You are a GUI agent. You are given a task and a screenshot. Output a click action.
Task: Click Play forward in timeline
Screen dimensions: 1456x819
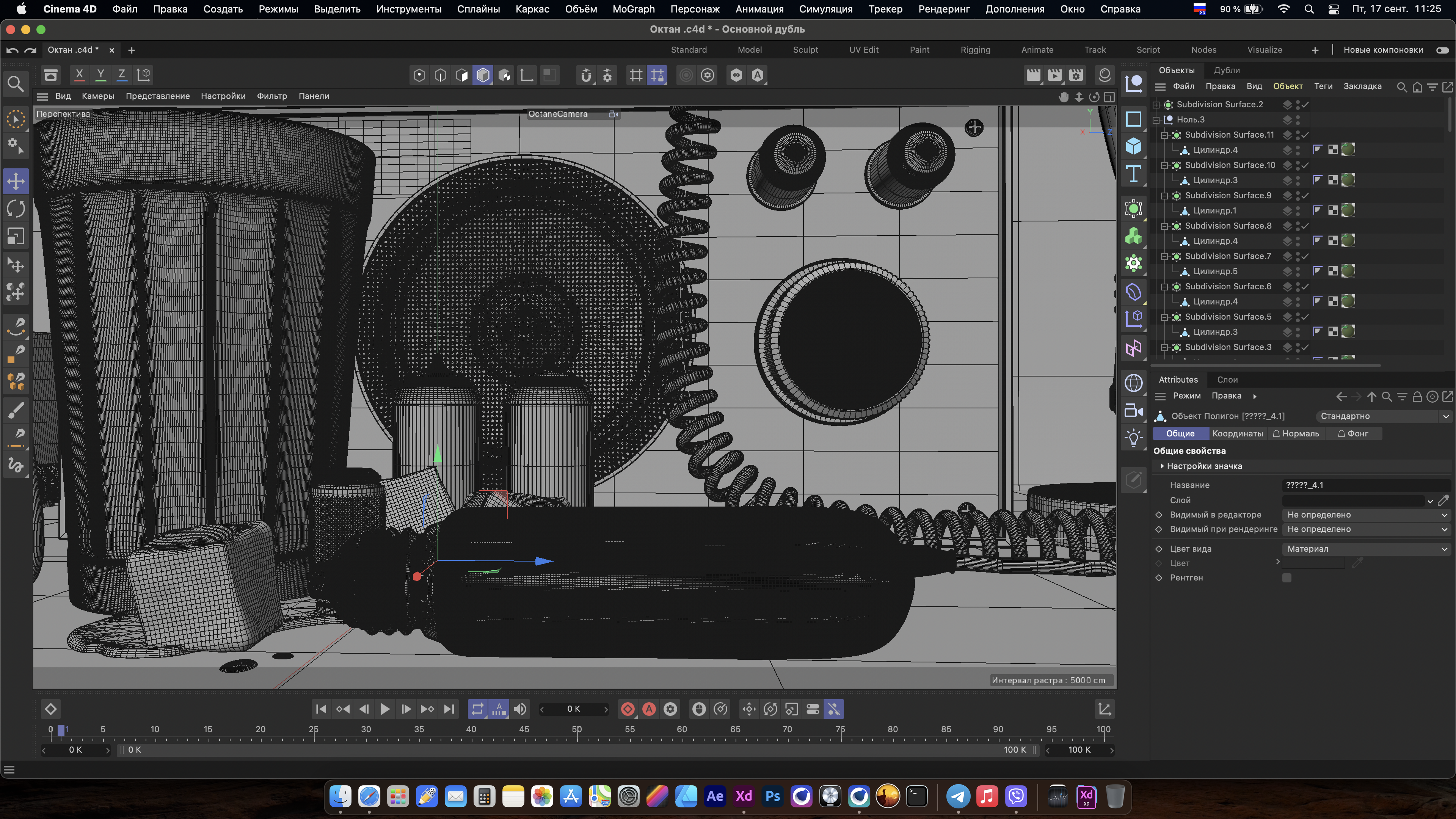click(x=384, y=709)
